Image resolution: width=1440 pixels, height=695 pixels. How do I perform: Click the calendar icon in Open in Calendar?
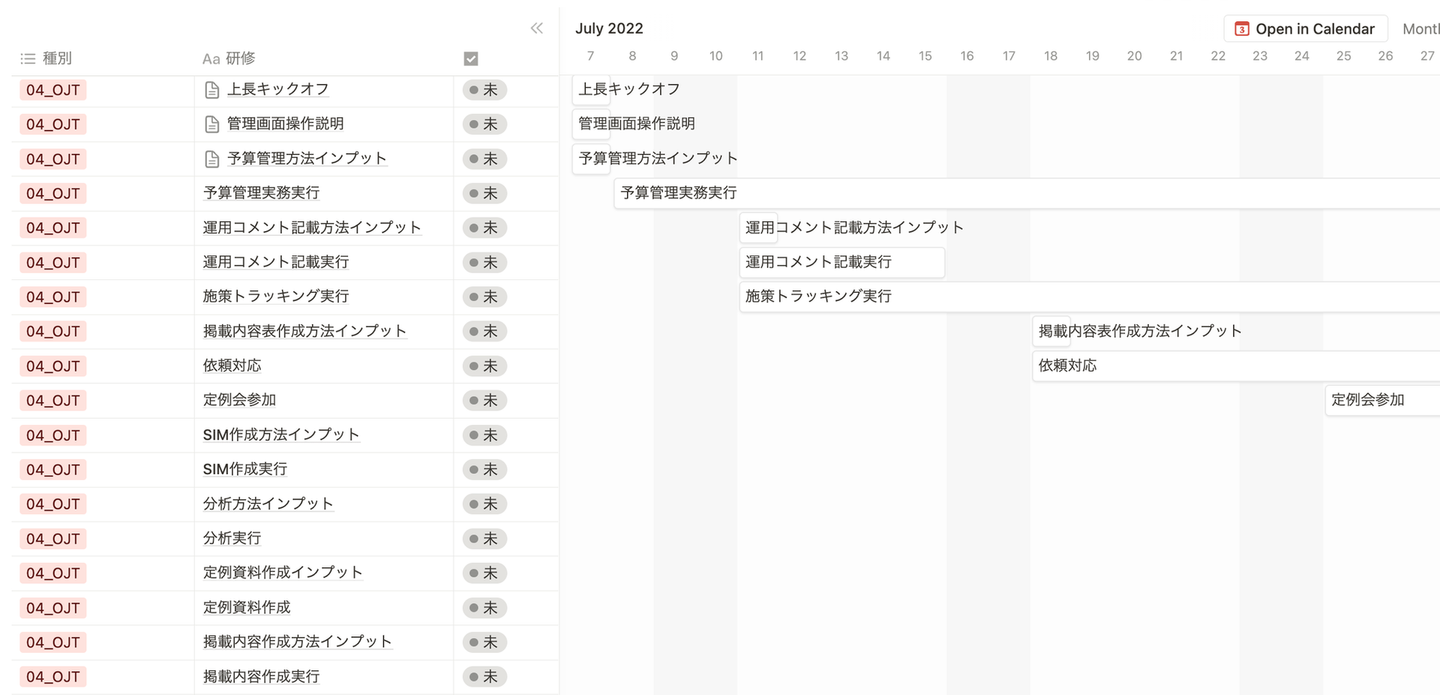point(1242,29)
